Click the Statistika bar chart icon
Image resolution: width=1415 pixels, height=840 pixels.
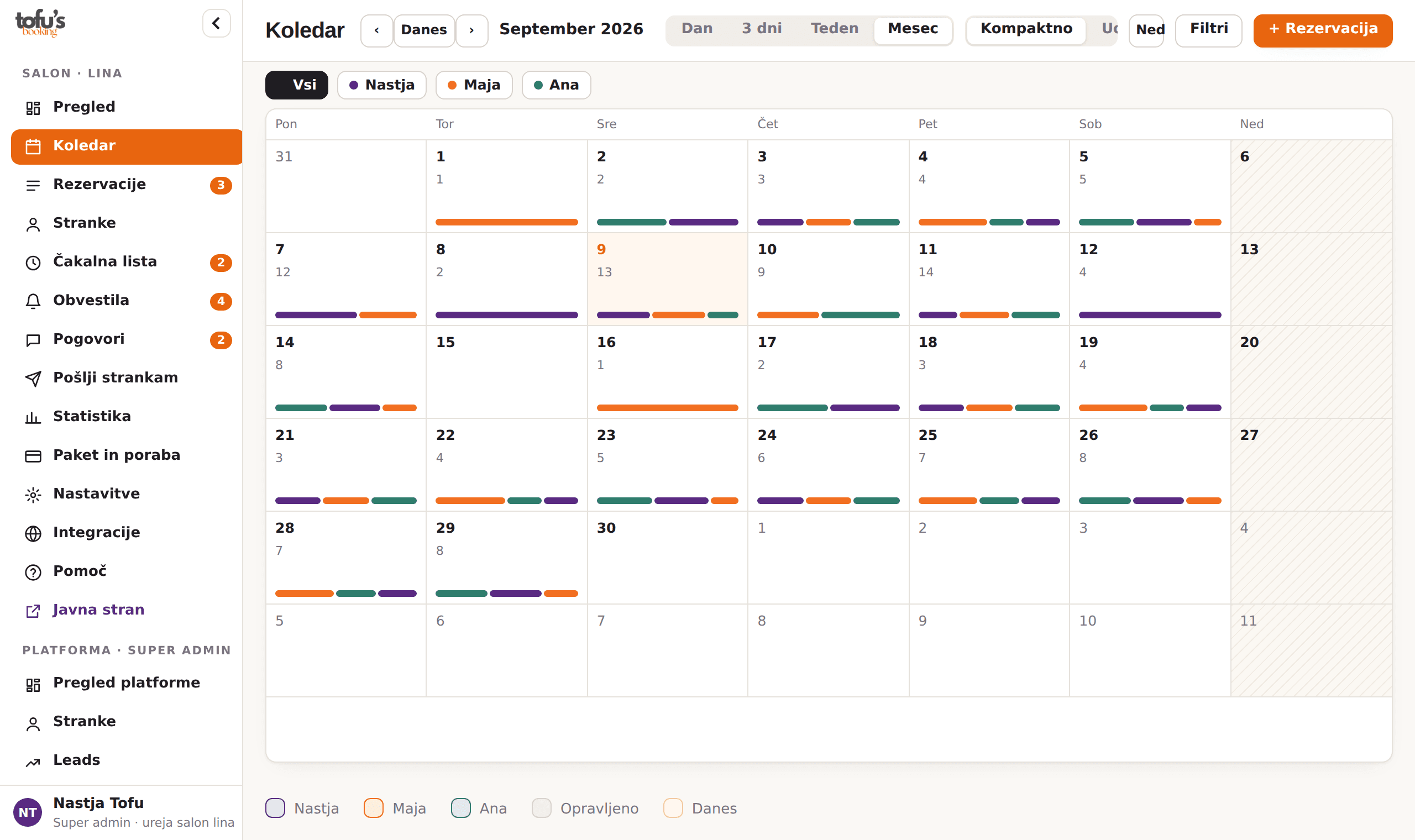[33, 417]
